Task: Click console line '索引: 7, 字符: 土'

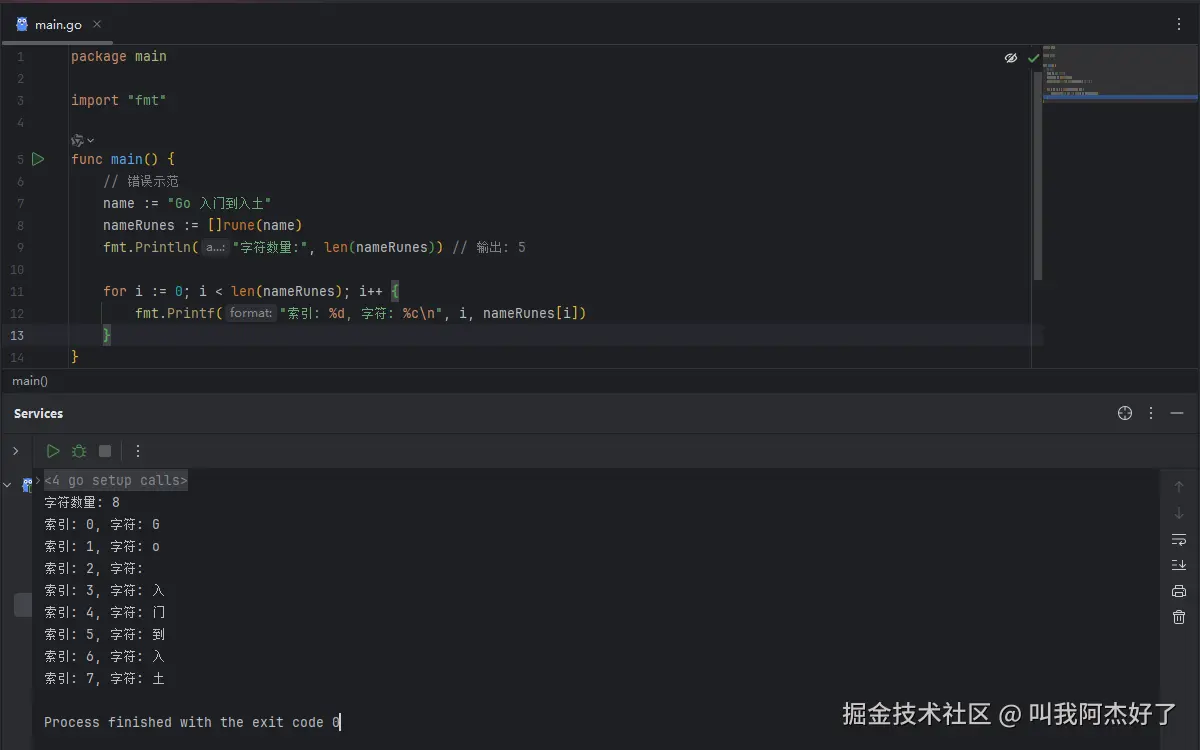Action: [x=105, y=679]
